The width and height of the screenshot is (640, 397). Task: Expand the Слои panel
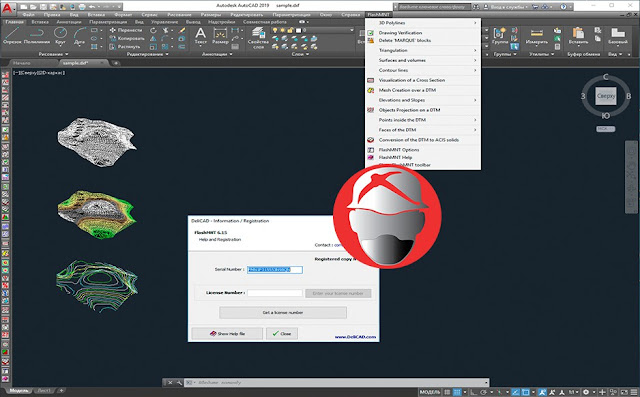[300, 54]
